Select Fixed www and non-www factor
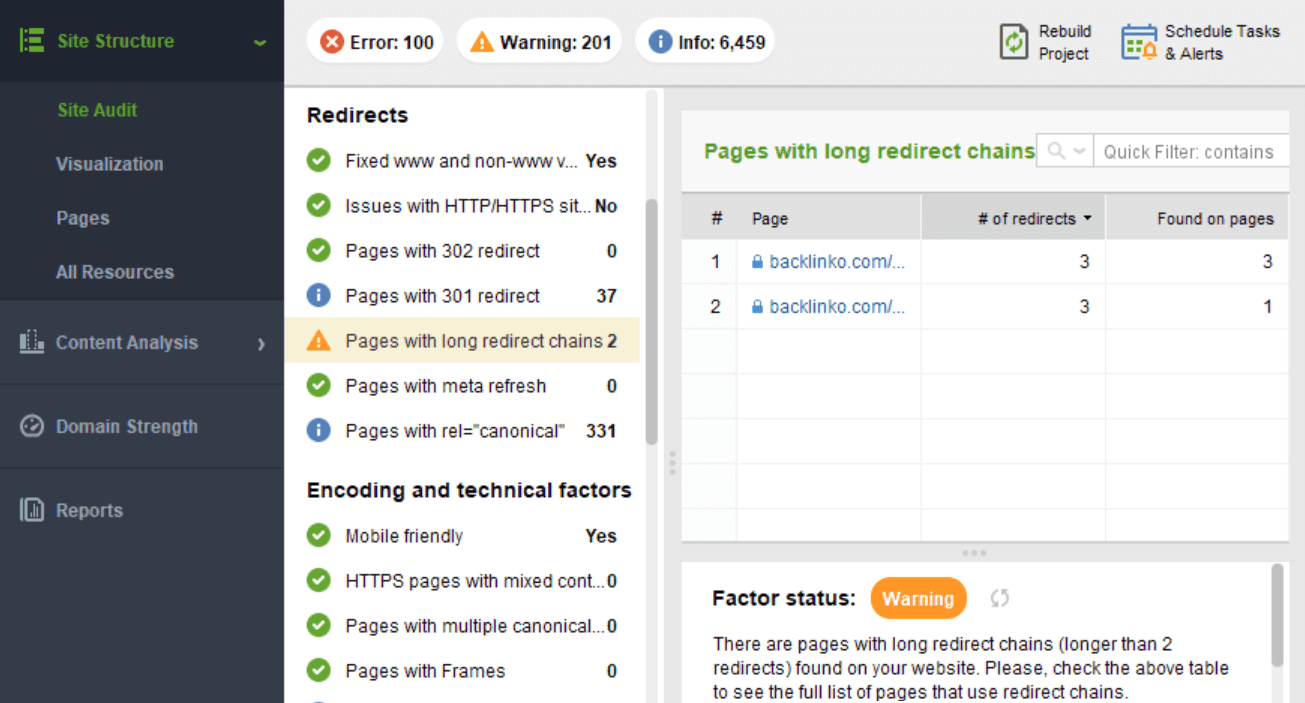Screen dimensions: 1305x703 click(x=462, y=161)
